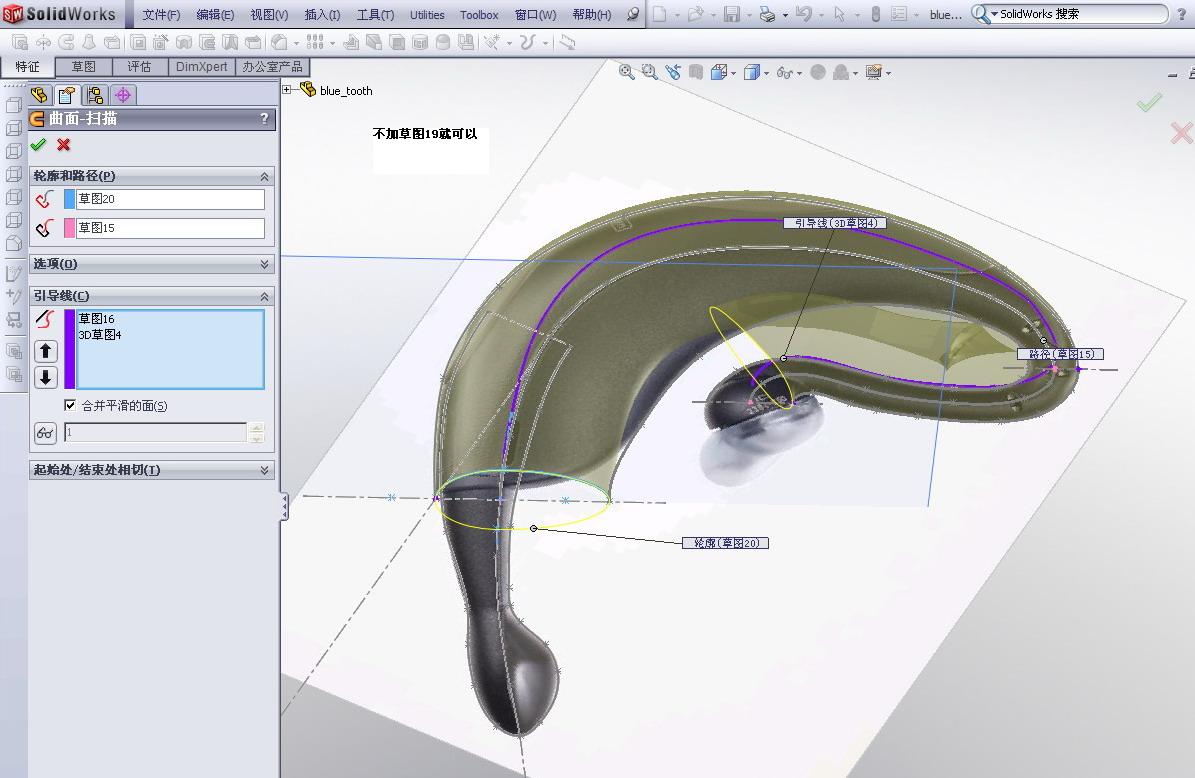Open the SolidWorks search type dropdown

[x=994, y=14]
